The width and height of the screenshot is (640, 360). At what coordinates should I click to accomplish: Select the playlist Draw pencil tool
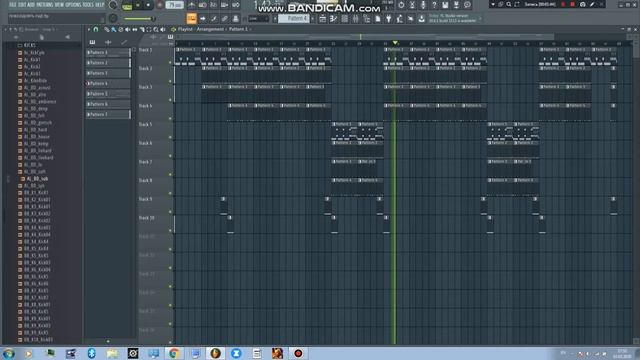click(107, 29)
